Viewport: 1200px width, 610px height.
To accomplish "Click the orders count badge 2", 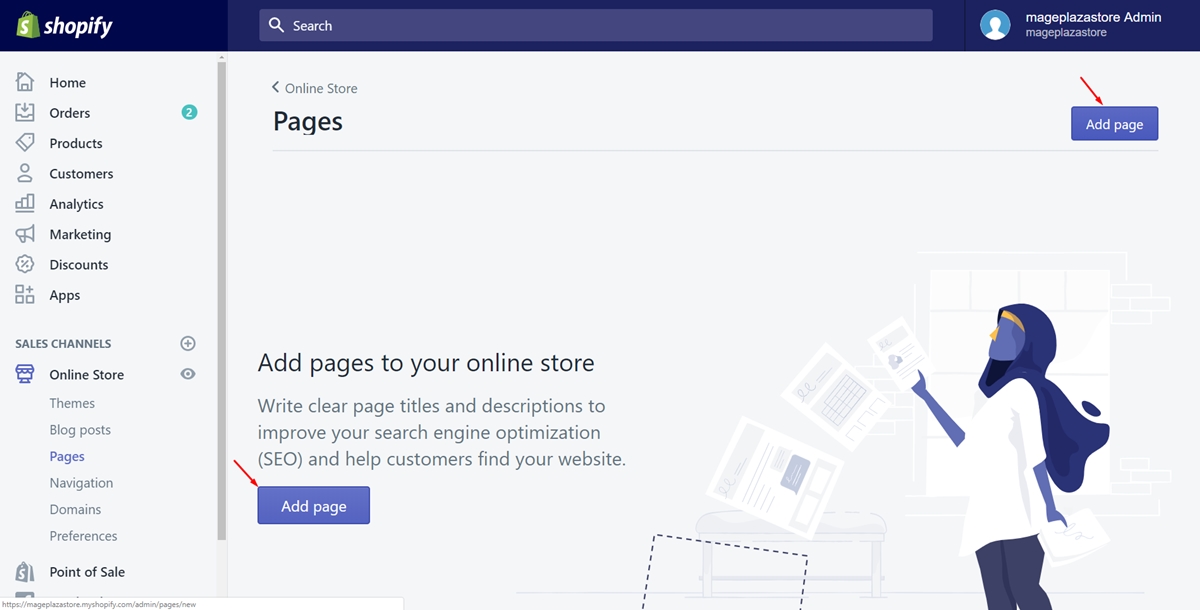I will [x=189, y=112].
